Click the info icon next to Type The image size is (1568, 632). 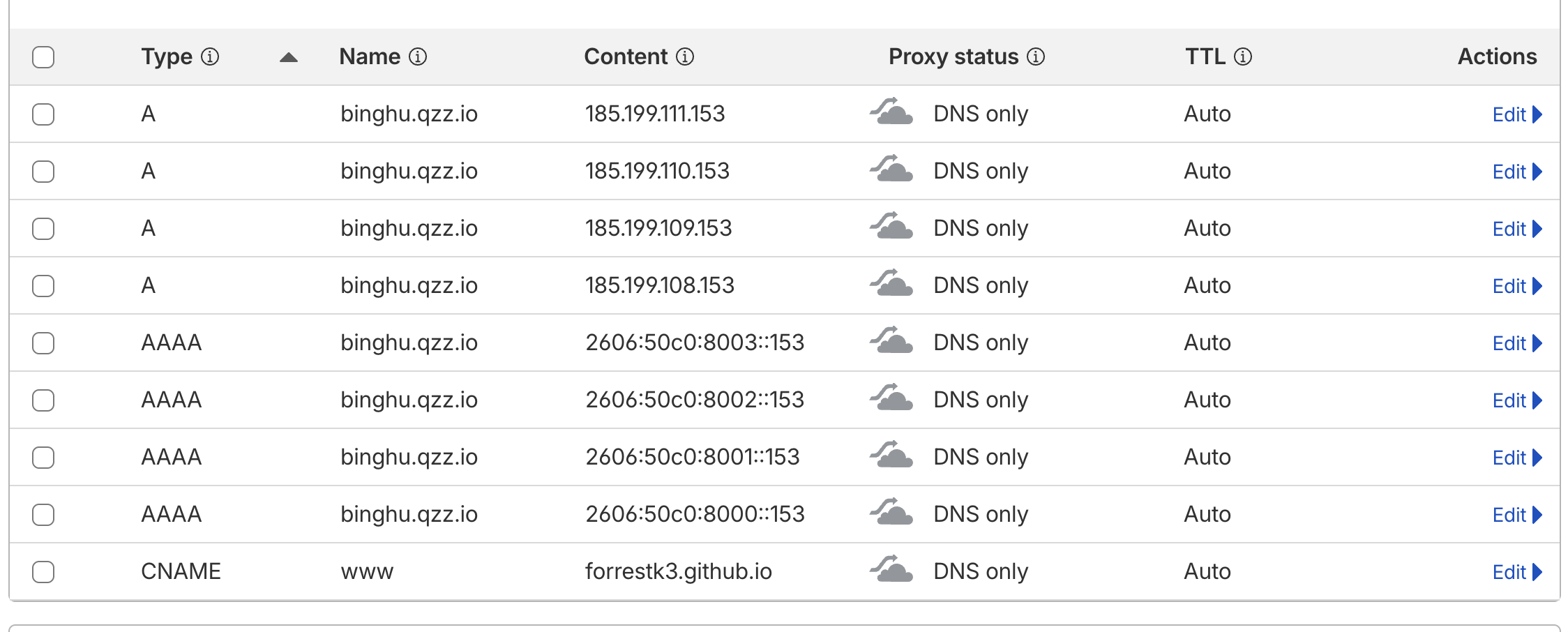(x=210, y=57)
